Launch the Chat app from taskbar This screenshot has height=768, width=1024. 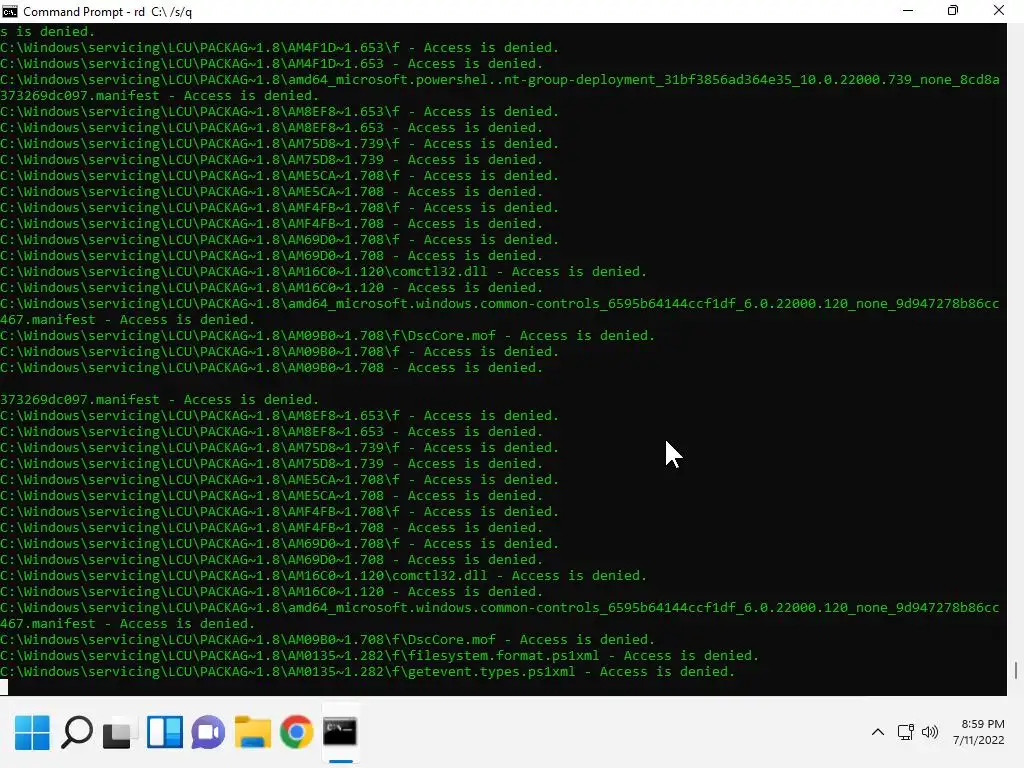(208, 732)
